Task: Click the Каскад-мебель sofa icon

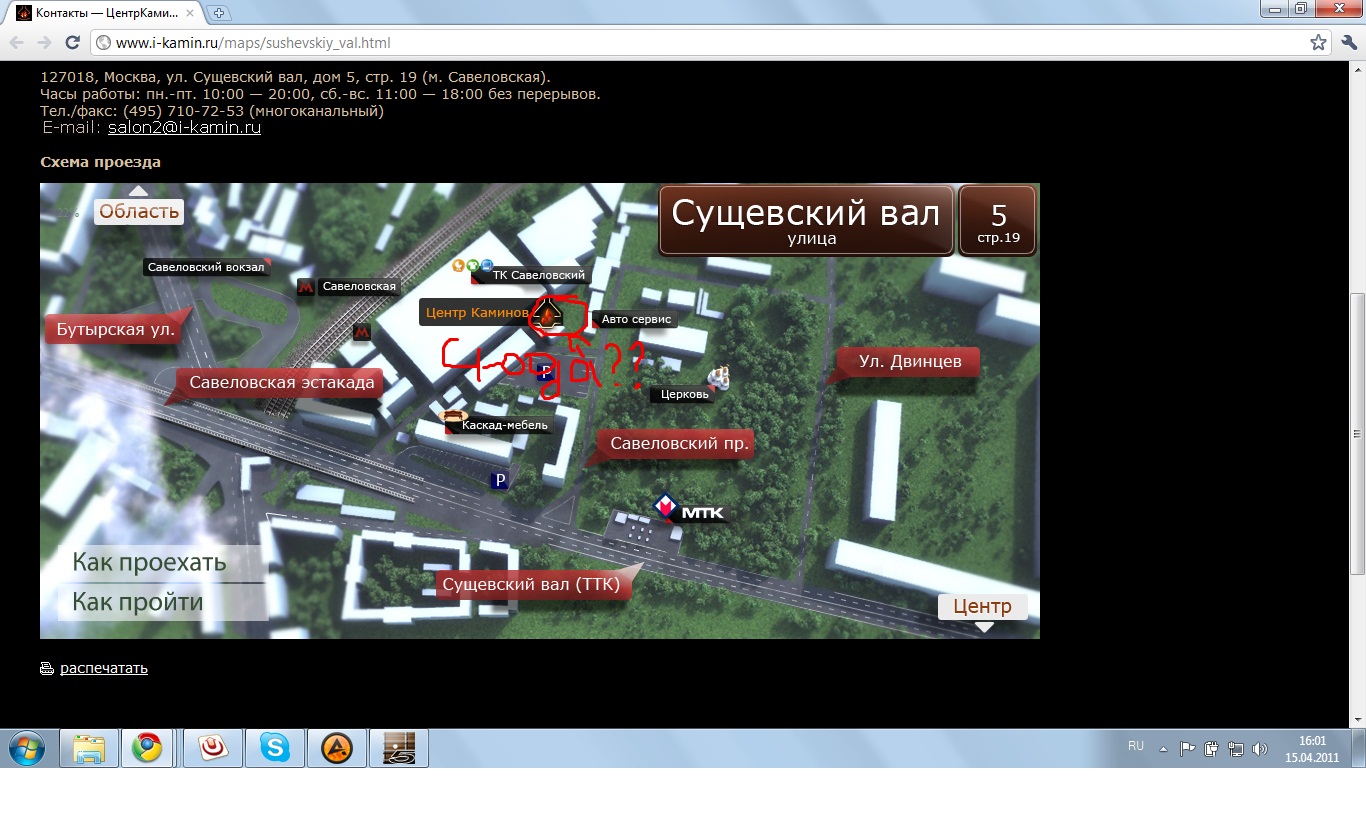Action: pos(453,417)
